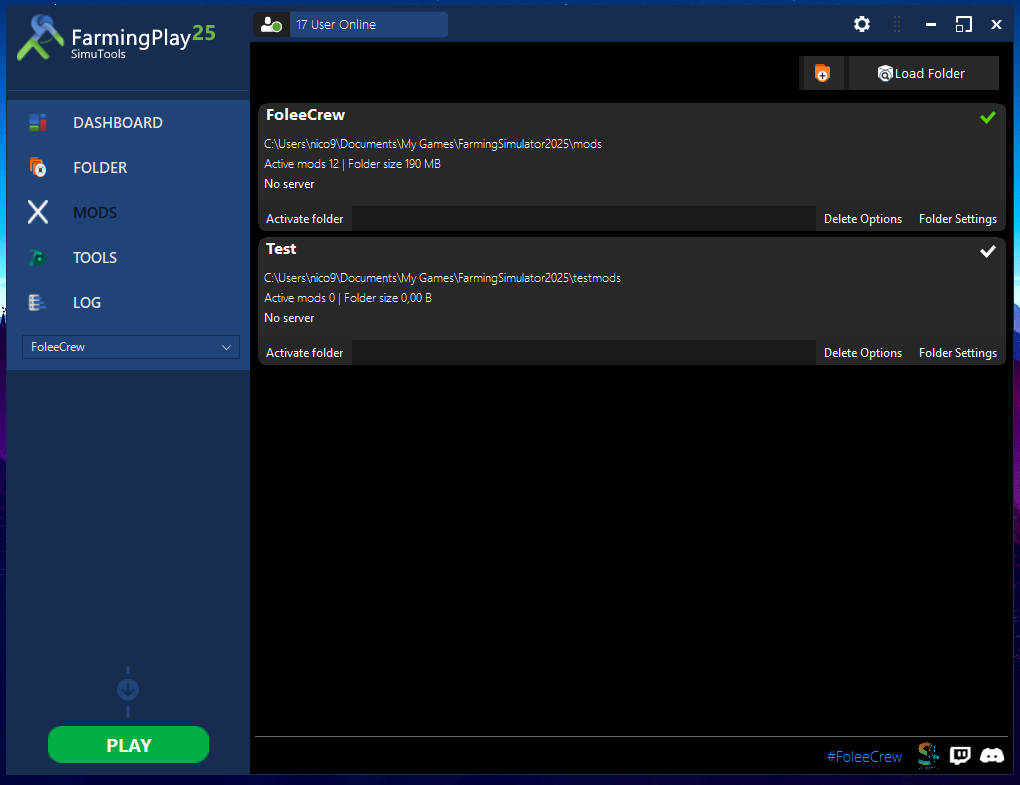Image resolution: width=1020 pixels, height=785 pixels.
Task: Click the online users icon
Action: [x=271, y=25]
